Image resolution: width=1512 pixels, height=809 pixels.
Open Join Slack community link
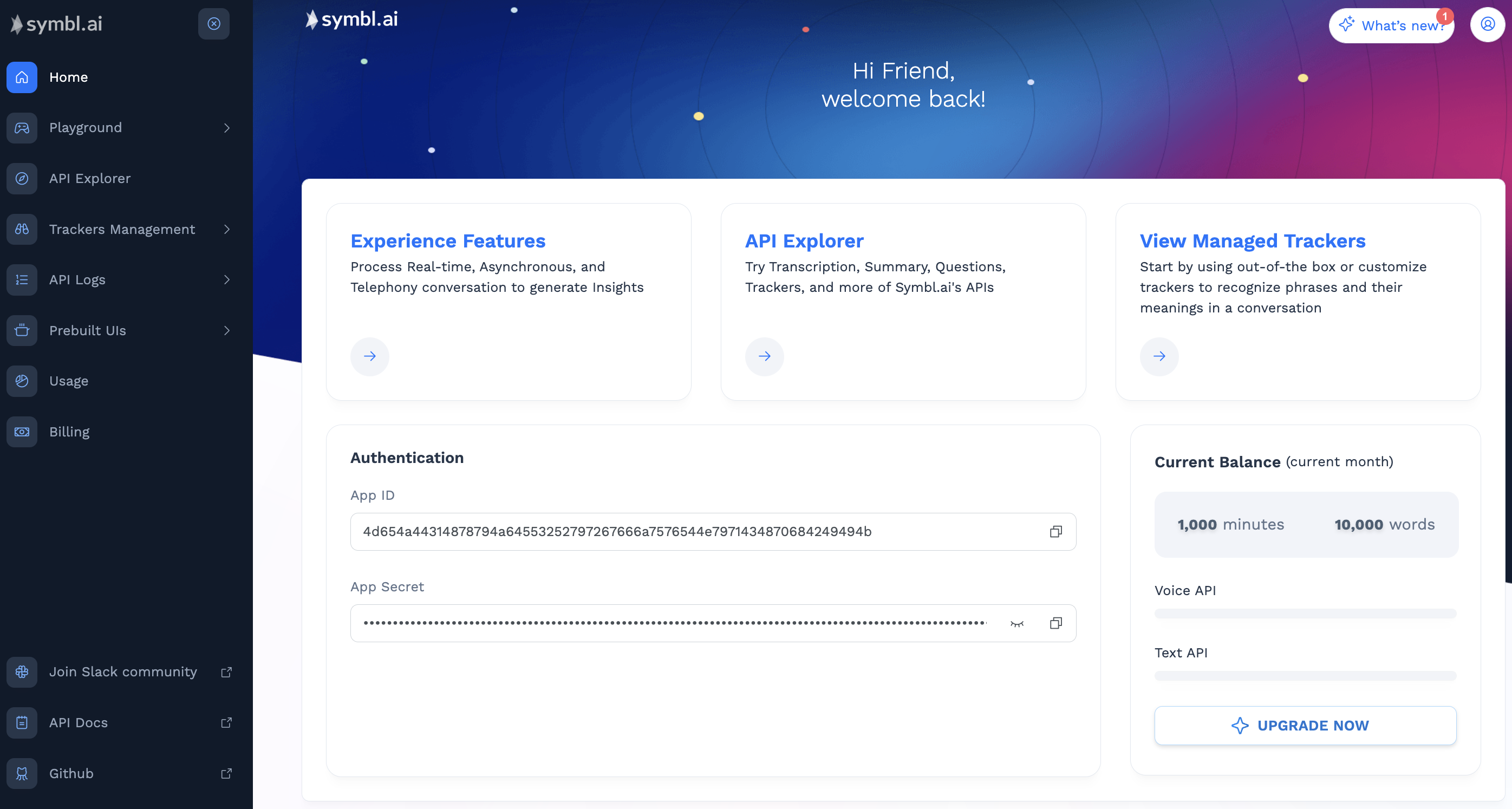point(122,672)
